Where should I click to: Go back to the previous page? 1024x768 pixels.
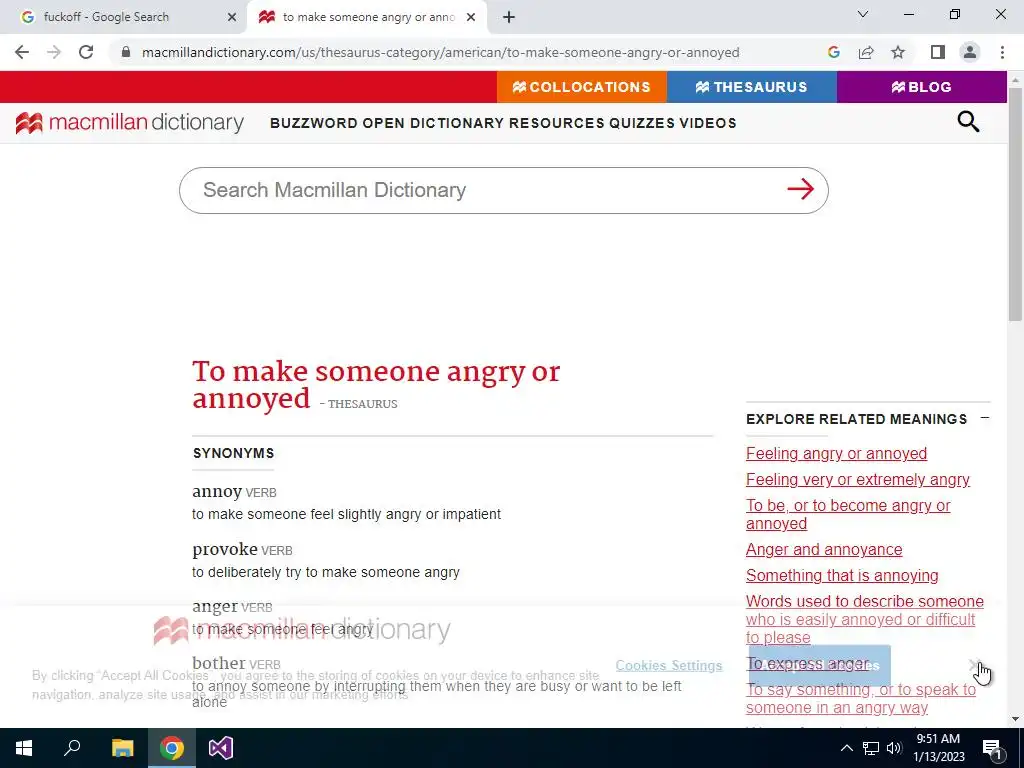[22, 52]
